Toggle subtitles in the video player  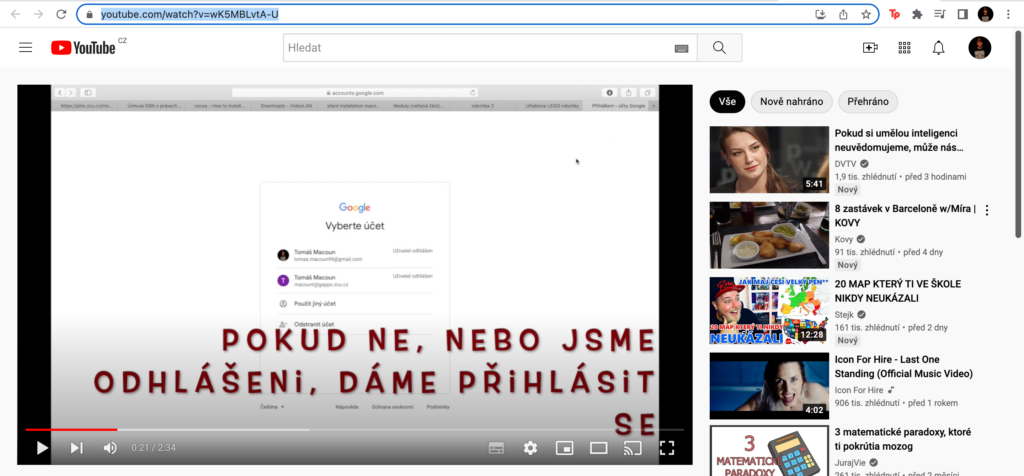pos(496,448)
